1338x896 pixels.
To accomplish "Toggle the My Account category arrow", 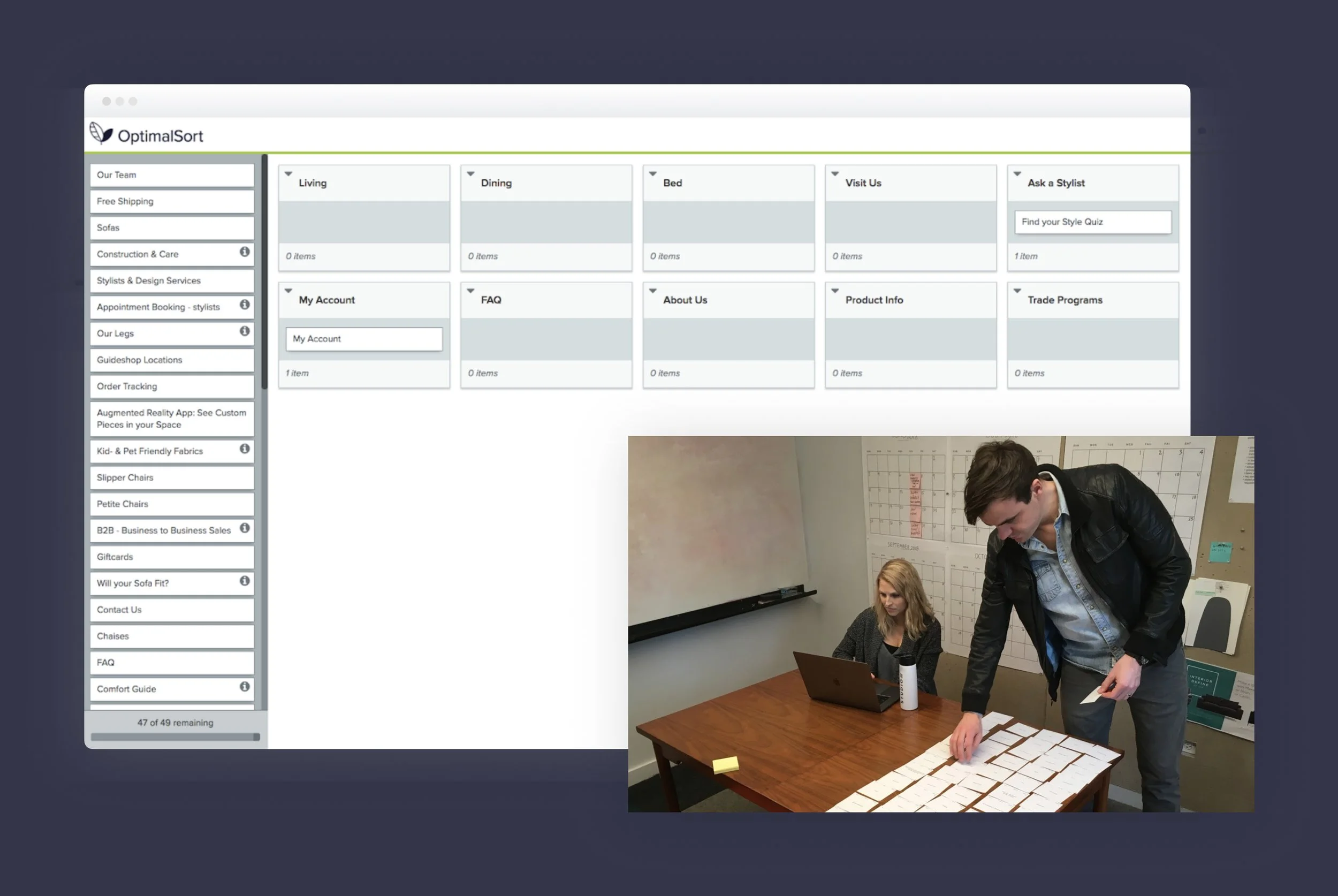I will pyautogui.click(x=288, y=291).
